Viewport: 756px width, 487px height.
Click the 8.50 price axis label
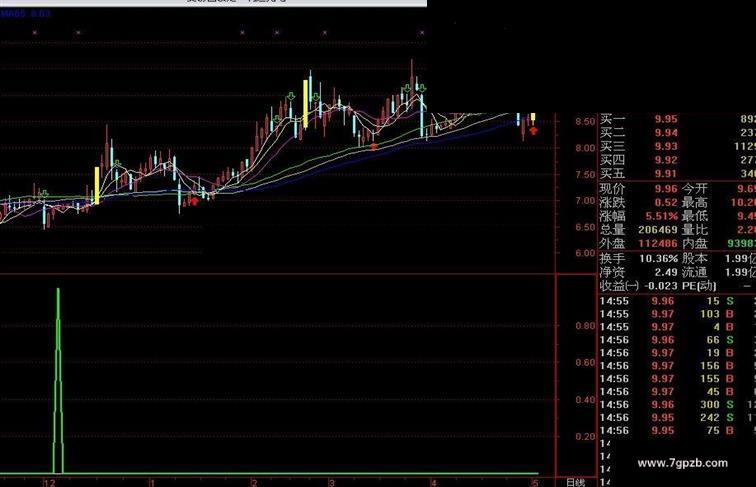click(x=585, y=122)
